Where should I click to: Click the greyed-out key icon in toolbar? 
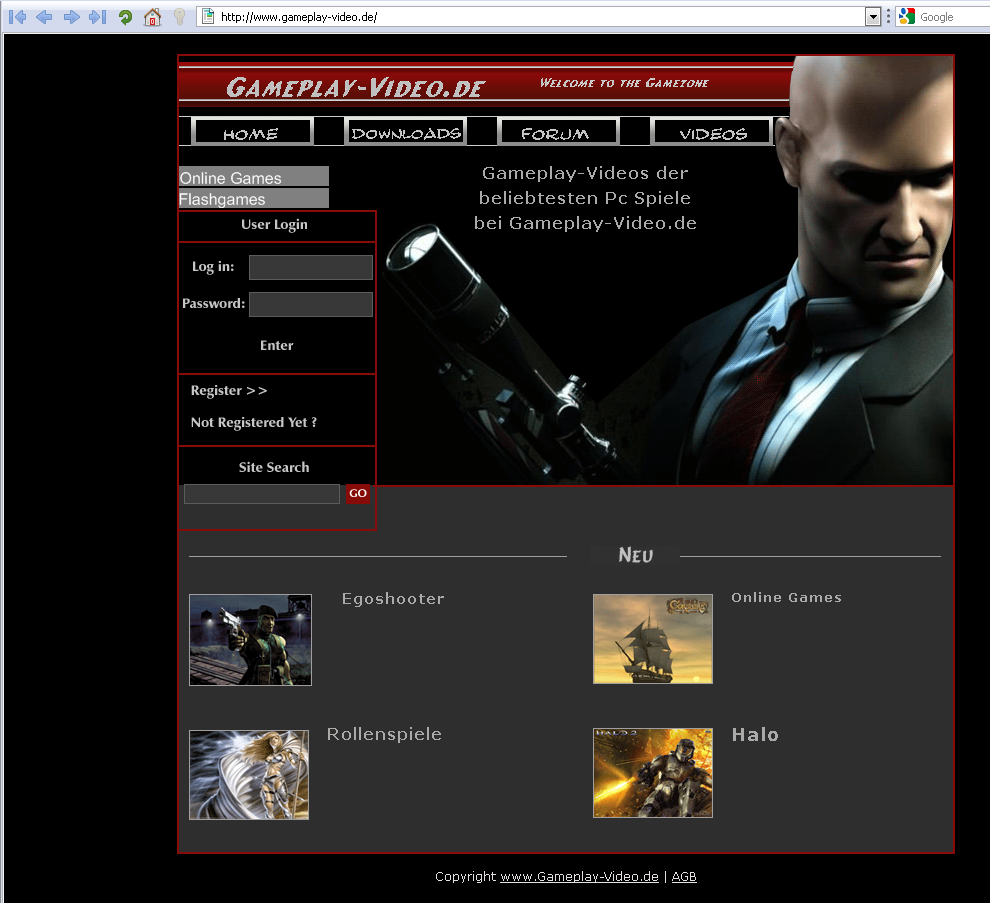[x=179, y=16]
